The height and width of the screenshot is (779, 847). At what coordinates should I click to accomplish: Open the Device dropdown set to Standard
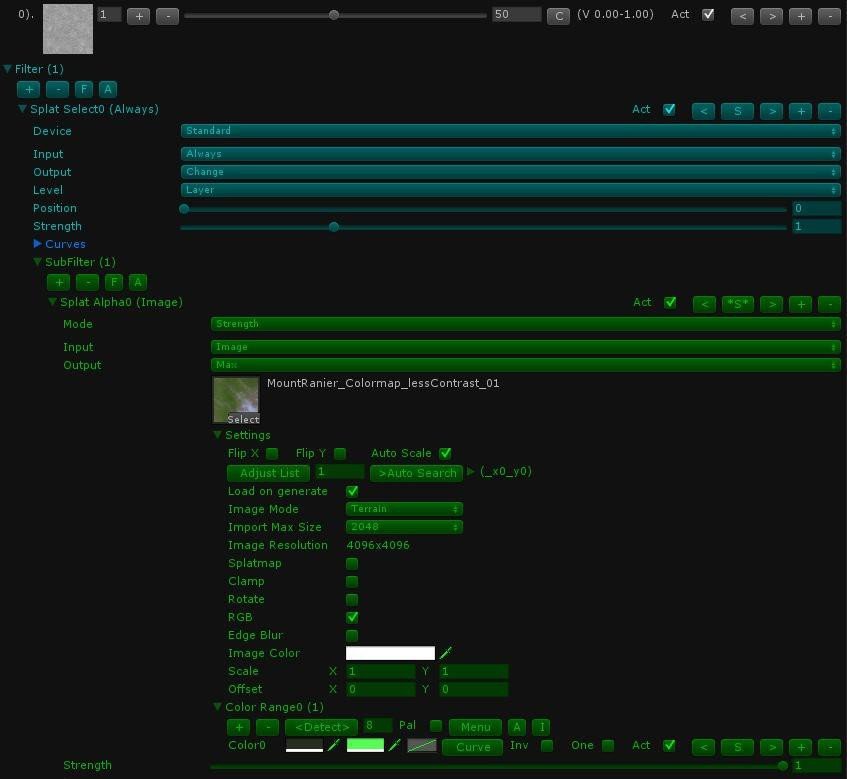pyautogui.click(x=510, y=131)
